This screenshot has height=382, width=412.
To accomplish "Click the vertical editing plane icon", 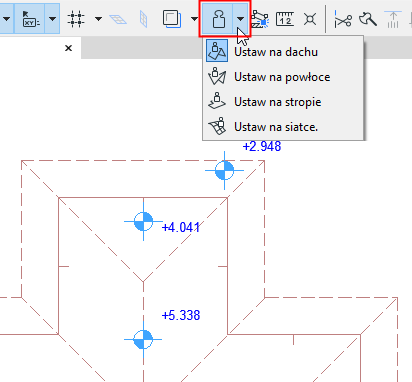I will [144, 19].
